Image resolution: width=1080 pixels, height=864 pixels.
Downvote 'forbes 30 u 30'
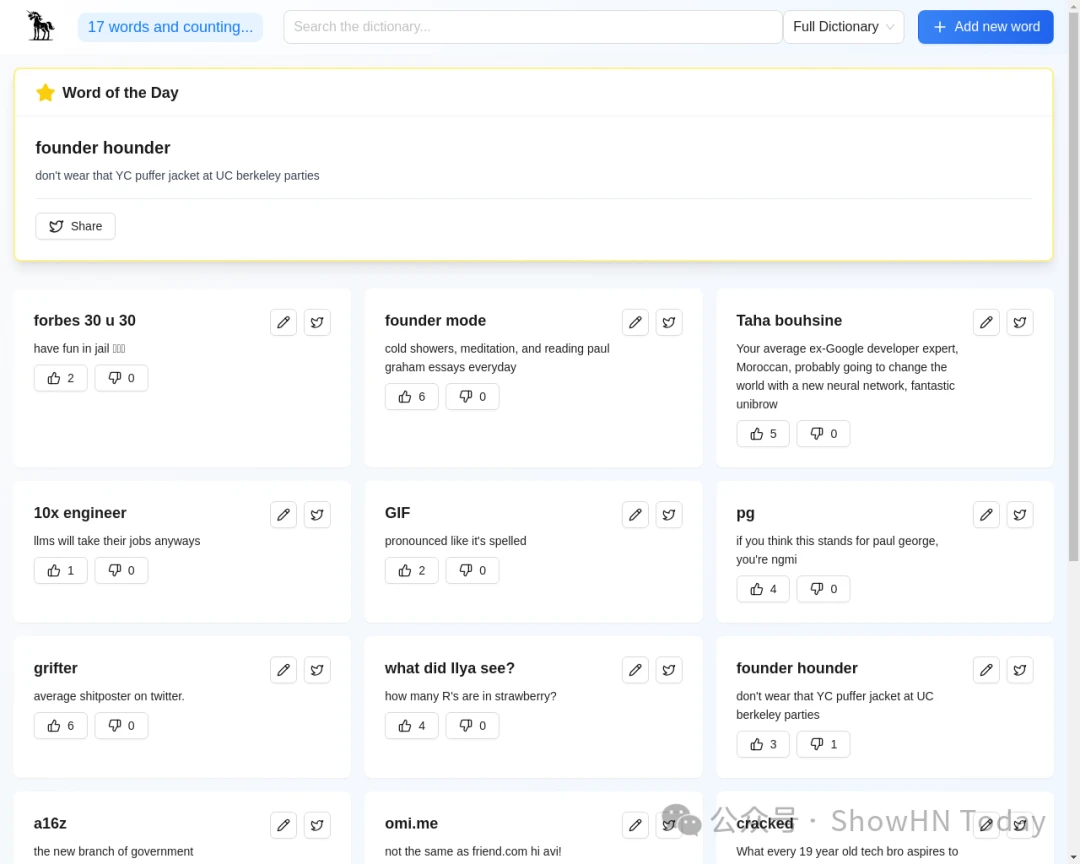coord(121,378)
